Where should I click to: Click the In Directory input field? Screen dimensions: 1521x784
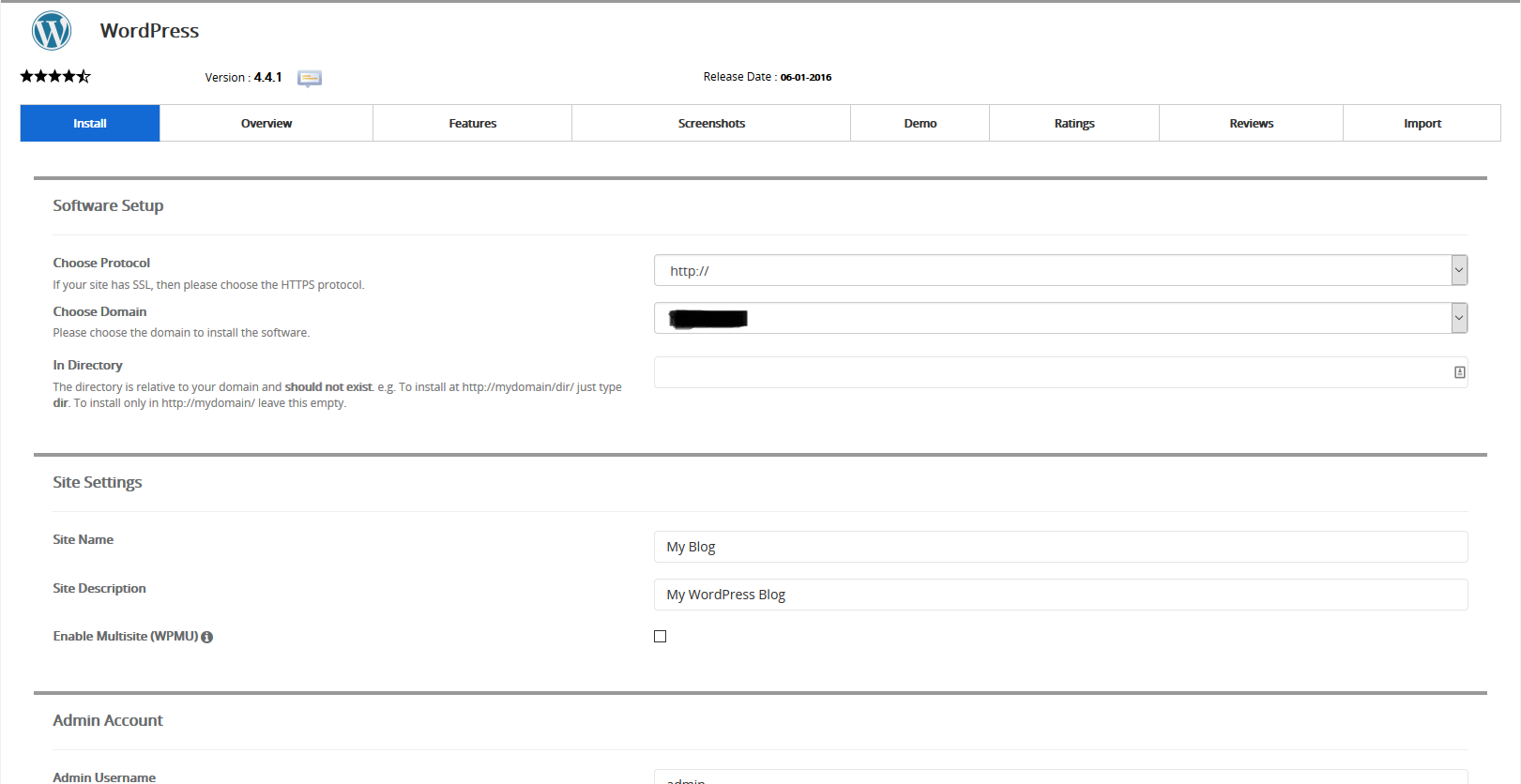[1060, 372]
